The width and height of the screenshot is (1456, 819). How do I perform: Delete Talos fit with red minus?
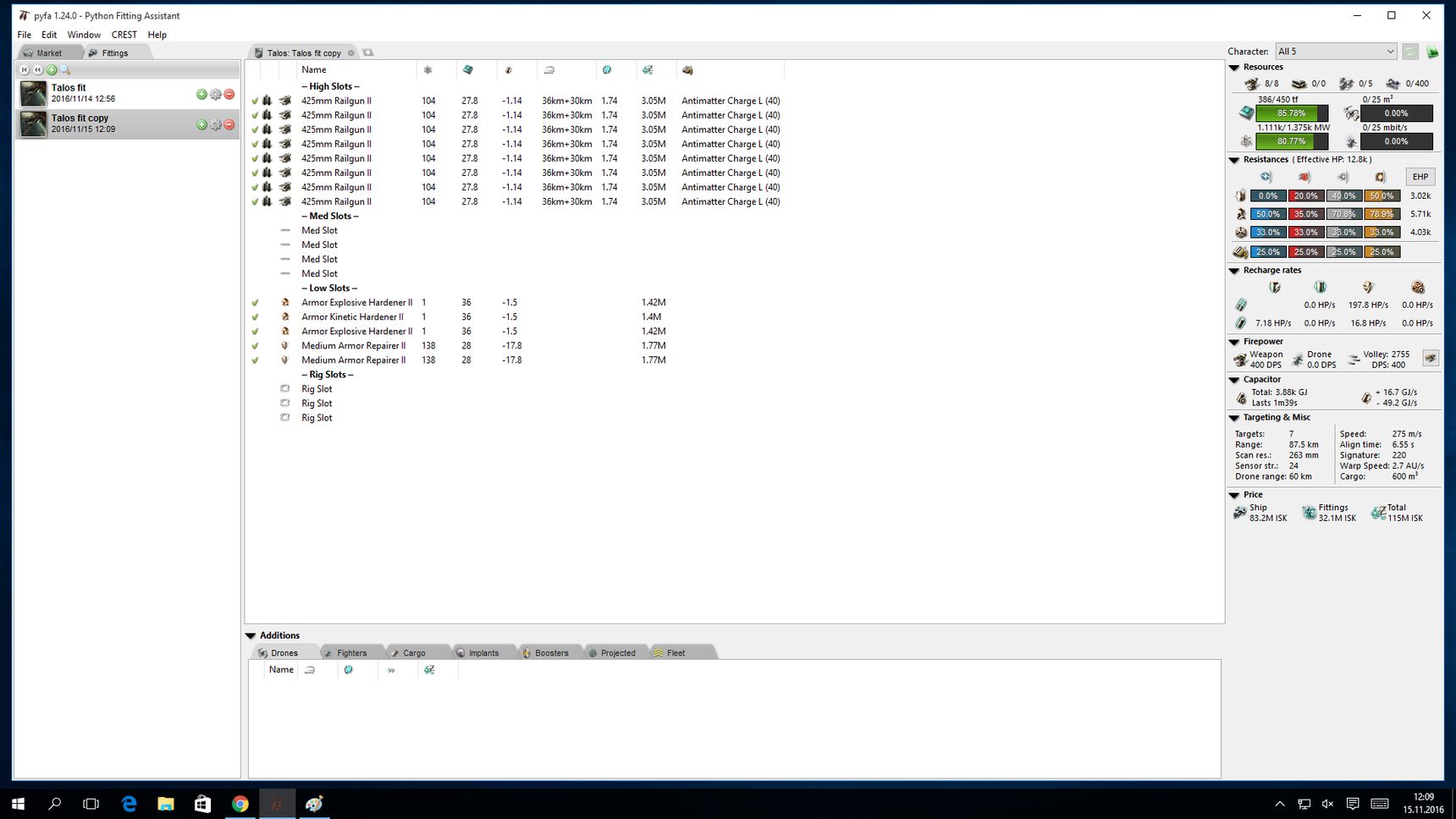tap(229, 94)
